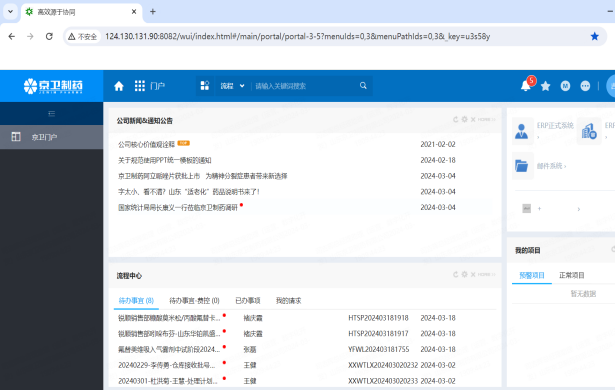Click the browser forward arrow

pyautogui.click(x=30, y=36)
